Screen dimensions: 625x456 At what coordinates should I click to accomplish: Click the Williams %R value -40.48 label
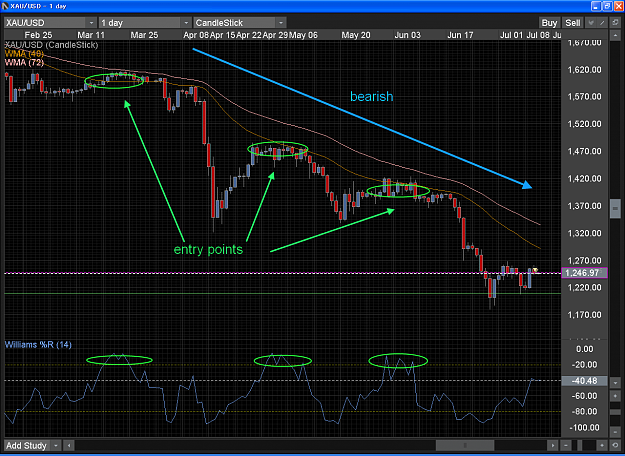[584, 381]
